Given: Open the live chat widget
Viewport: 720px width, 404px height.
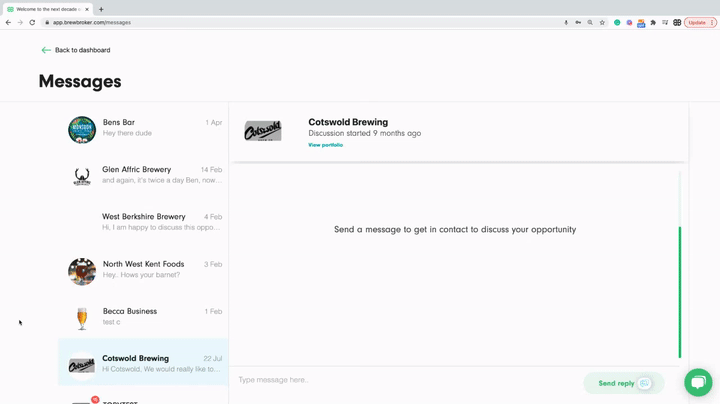Looking at the screenshot, I should click(698, 382).
